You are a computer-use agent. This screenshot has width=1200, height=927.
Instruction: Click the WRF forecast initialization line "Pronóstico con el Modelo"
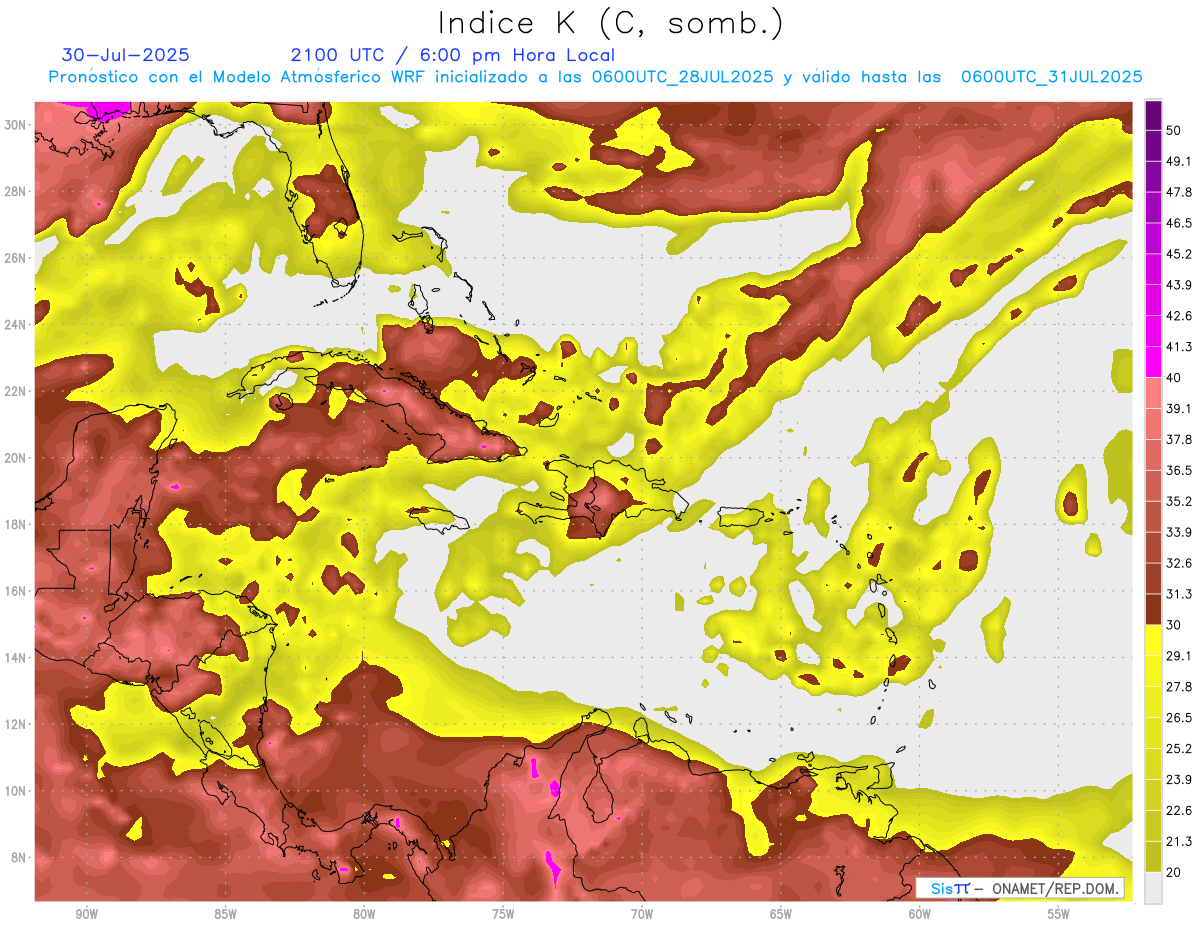coord(595,77)
